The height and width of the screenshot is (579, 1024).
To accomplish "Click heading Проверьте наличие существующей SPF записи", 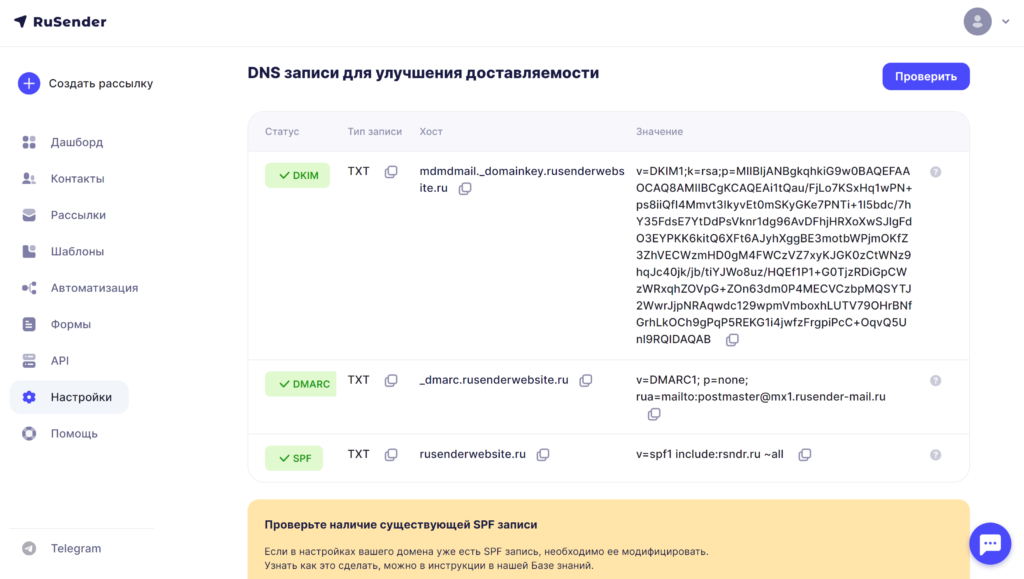I will [401, 525].
